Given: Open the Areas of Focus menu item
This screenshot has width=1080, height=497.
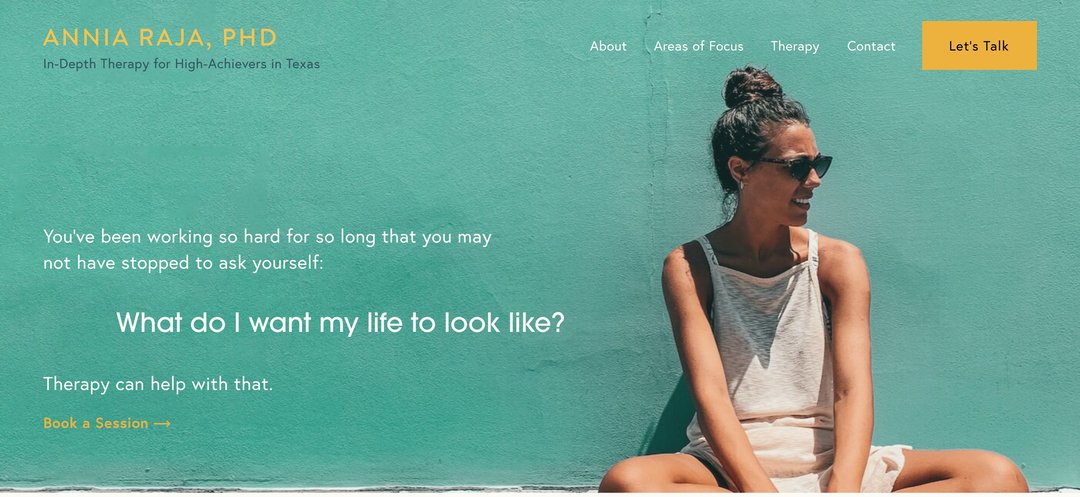Looking at the screenshot, I should coord(698,46).
